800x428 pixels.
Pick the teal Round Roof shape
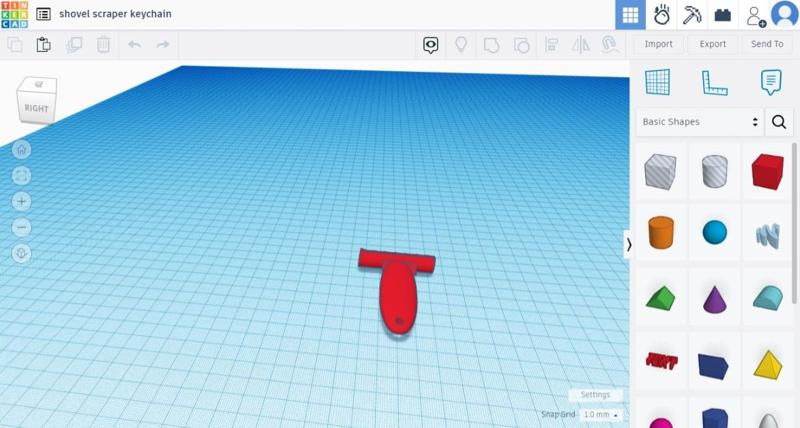[x=767, y=298]
